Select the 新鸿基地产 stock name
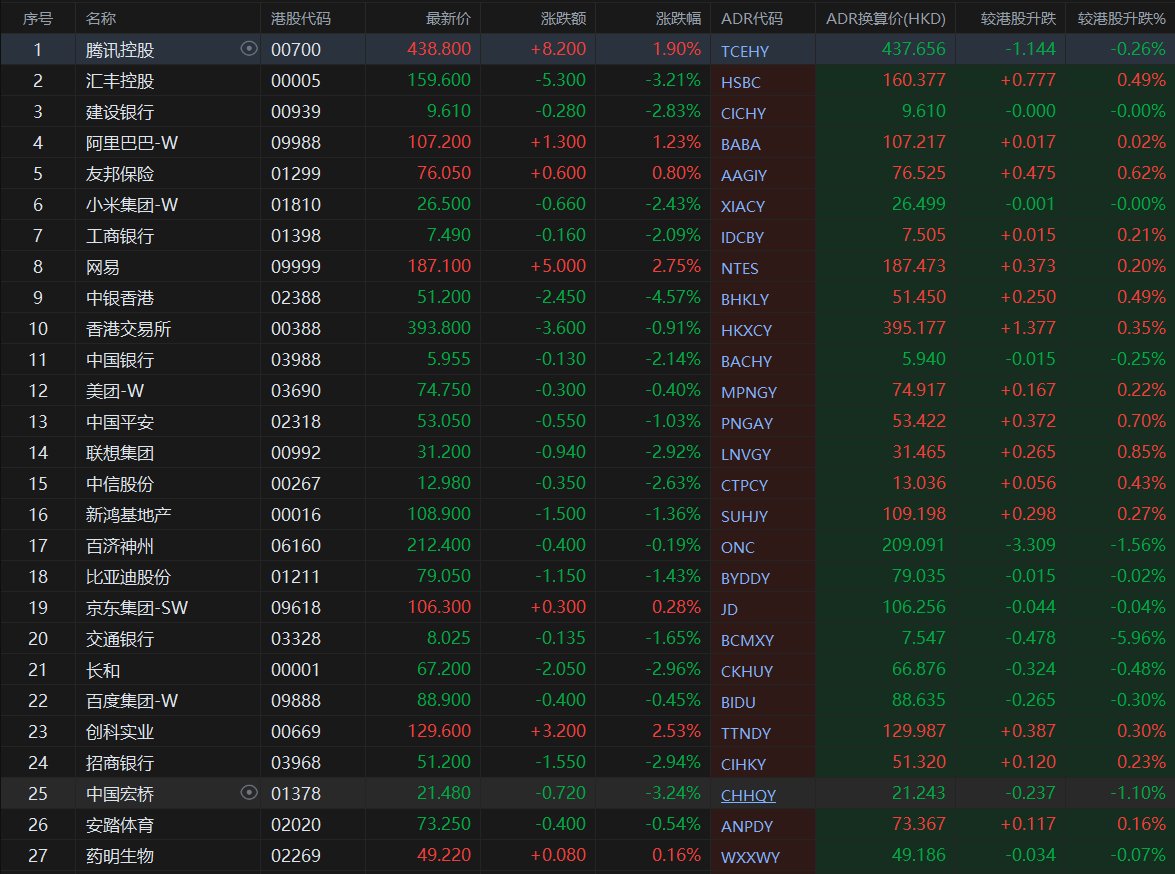 point(128,515)
